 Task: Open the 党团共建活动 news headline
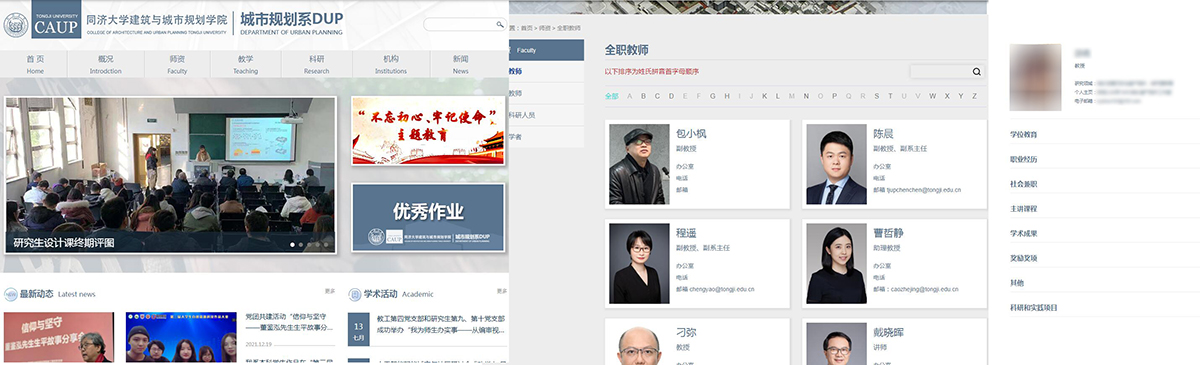coord(290,322)
